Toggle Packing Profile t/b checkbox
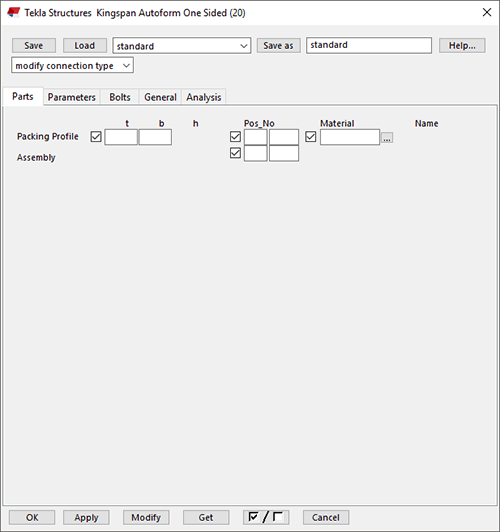 (x=96, y=137)
